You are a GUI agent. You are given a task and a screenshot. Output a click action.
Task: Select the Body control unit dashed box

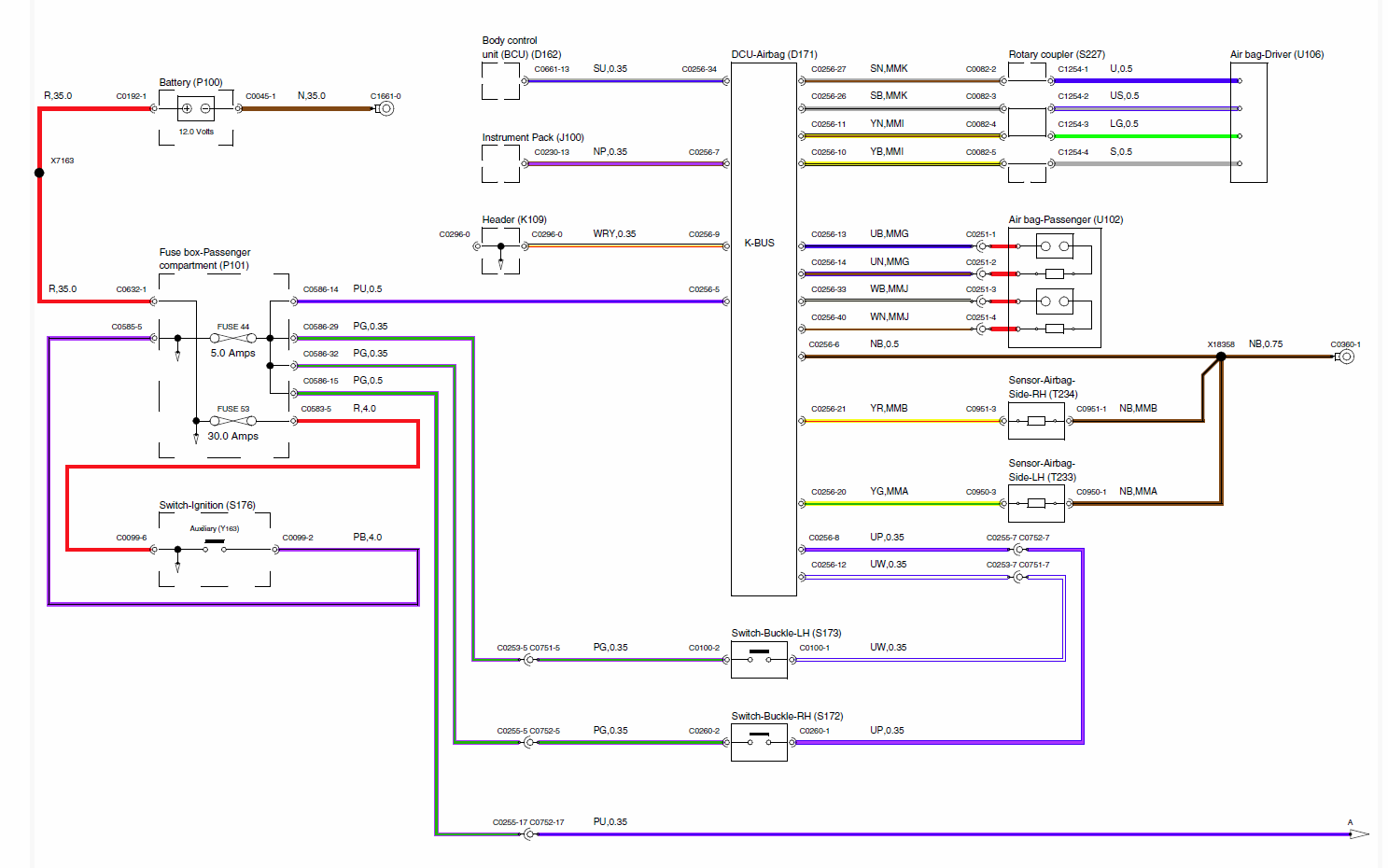(x=500, y=81)
